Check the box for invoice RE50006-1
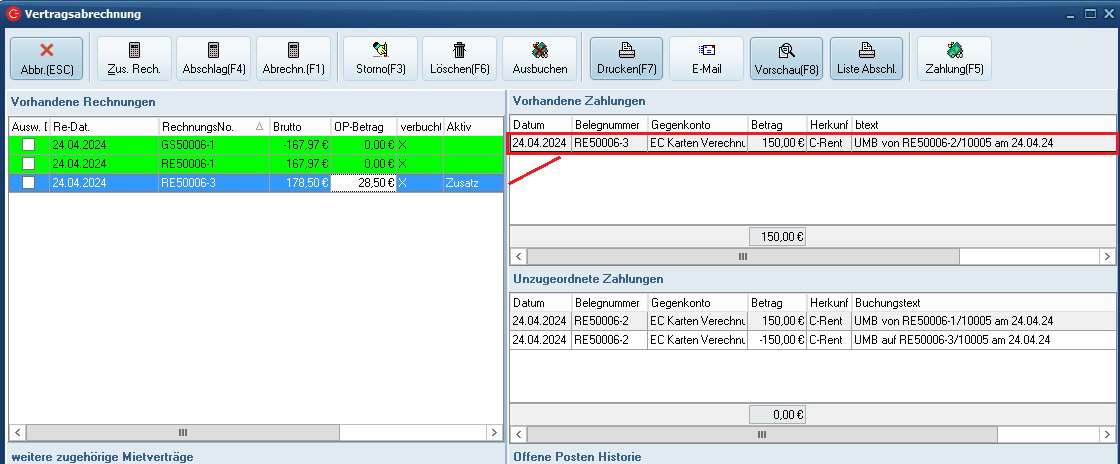This screenshot has width=1120, height=464. pos(29,163)
